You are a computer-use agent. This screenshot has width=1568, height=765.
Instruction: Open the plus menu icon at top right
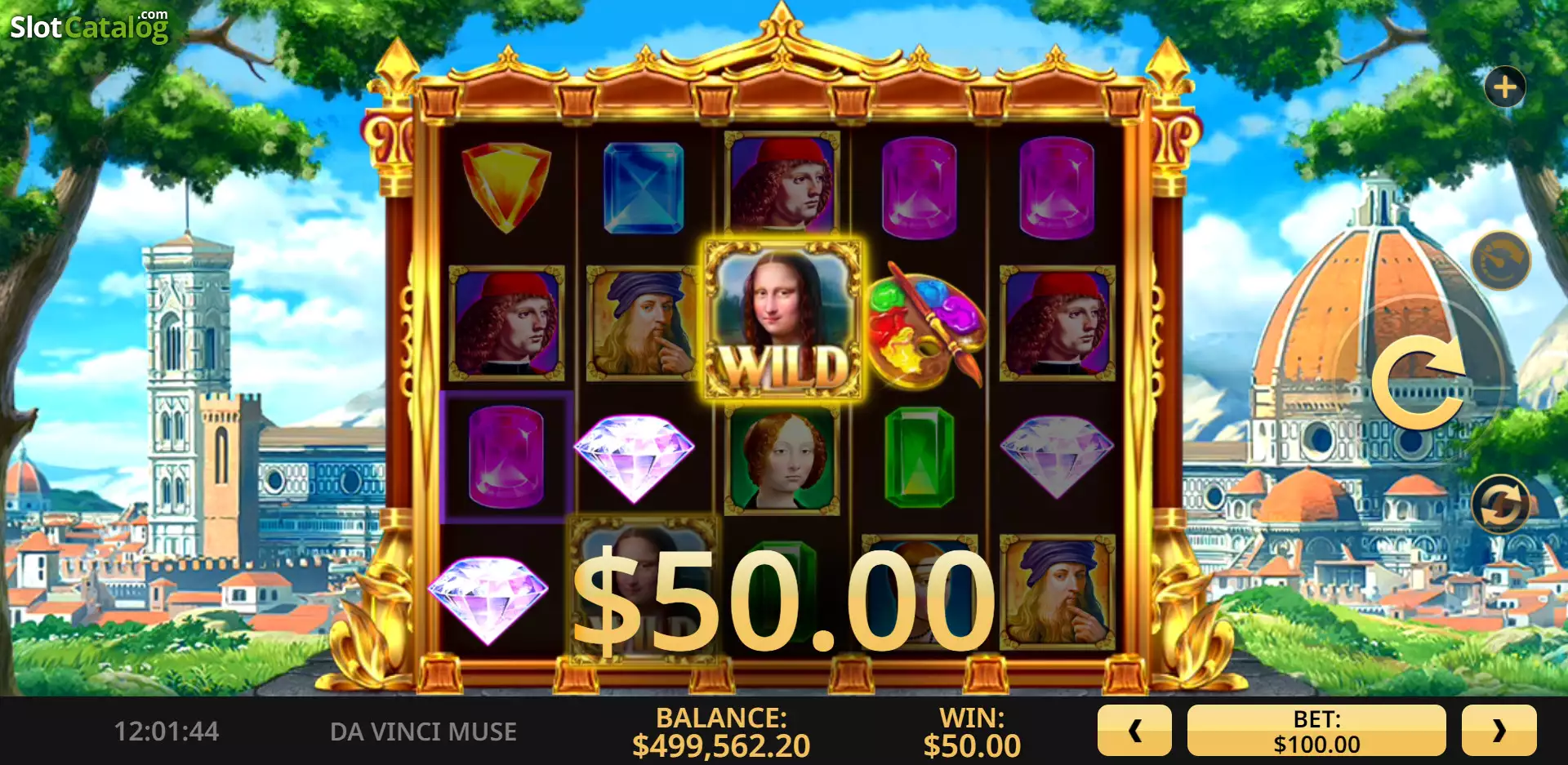tap(1504, 87)
